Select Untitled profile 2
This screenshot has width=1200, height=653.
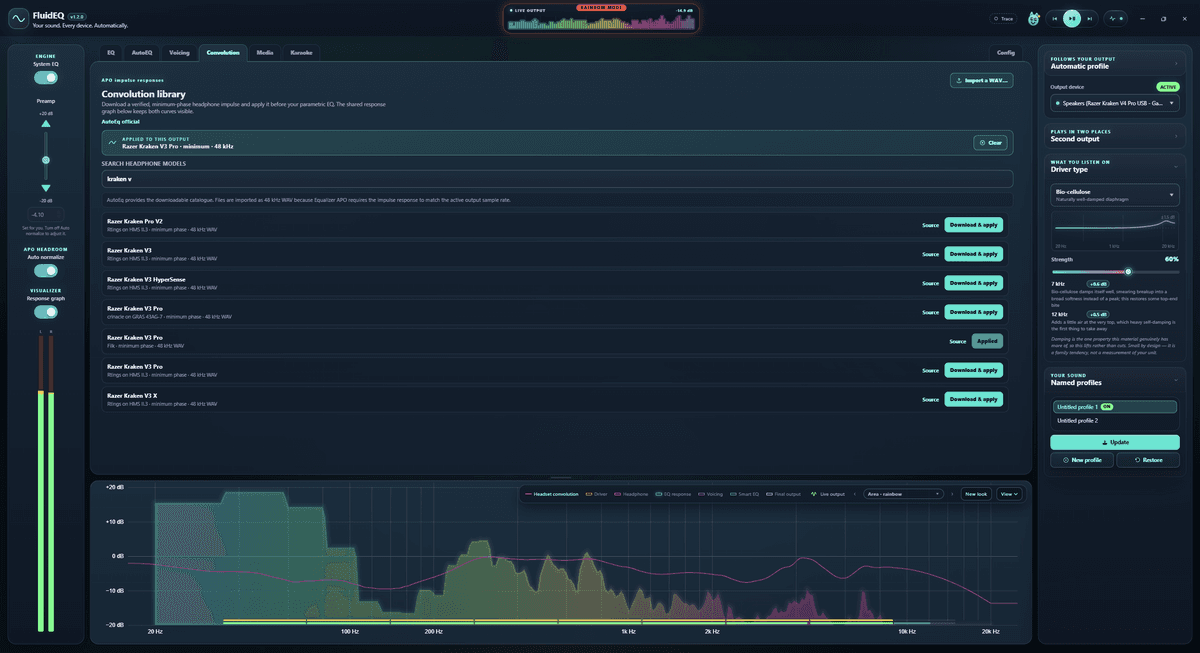coord(1115,421)
